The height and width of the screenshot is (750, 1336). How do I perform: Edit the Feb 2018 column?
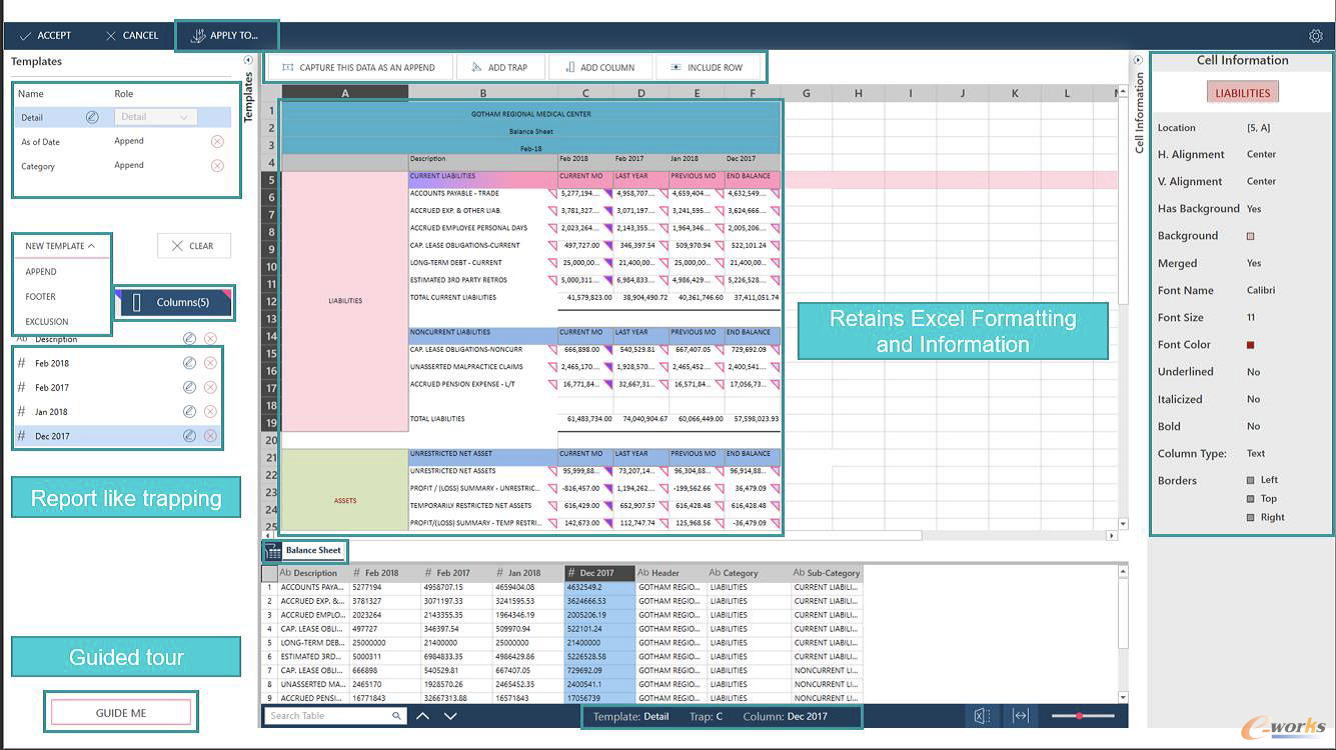pos(189,363)
